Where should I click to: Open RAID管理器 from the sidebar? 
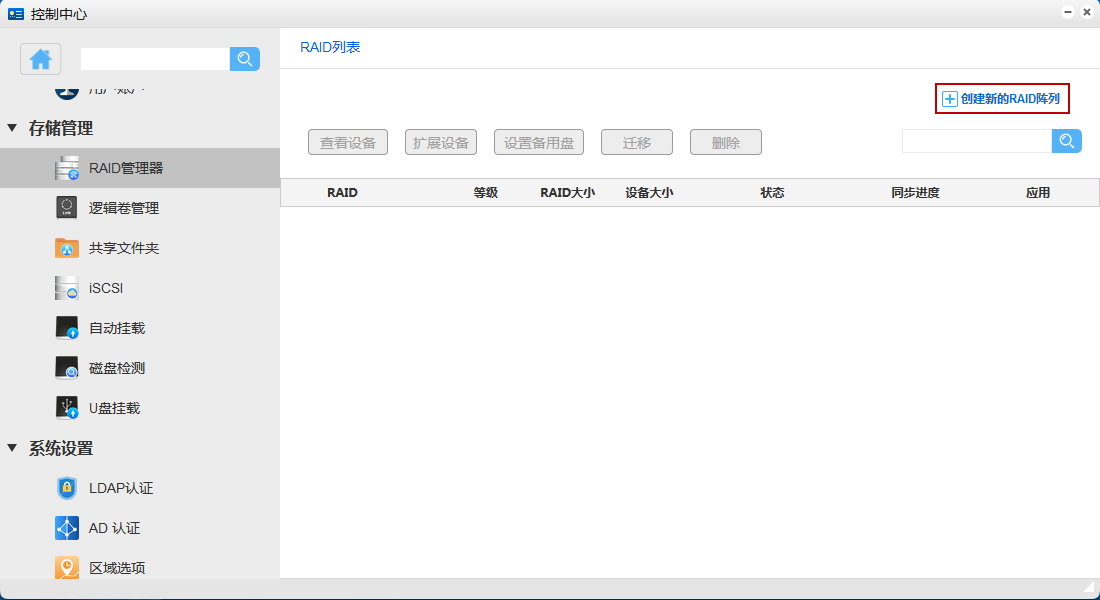pos(125,168)
